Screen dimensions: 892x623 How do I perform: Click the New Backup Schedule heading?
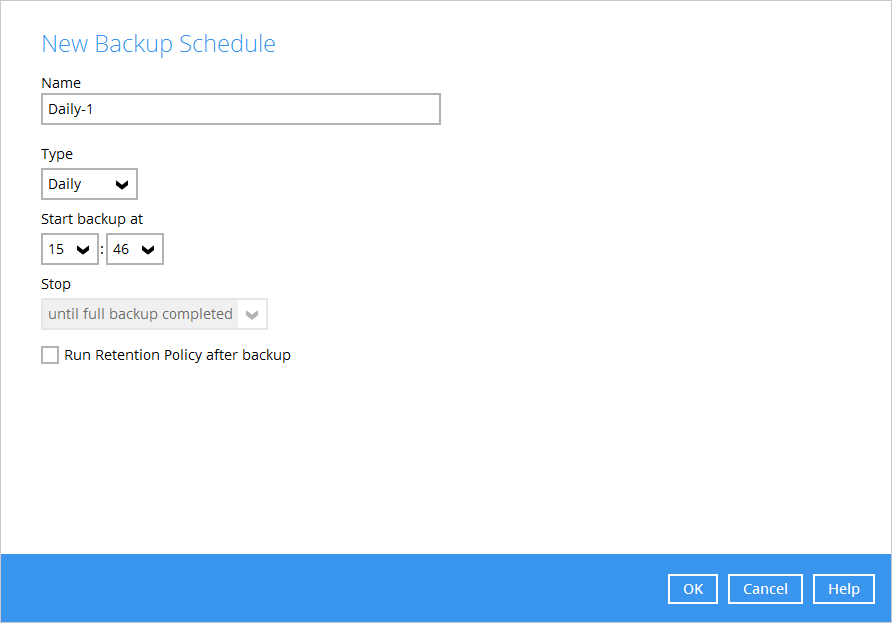(159, 44)
